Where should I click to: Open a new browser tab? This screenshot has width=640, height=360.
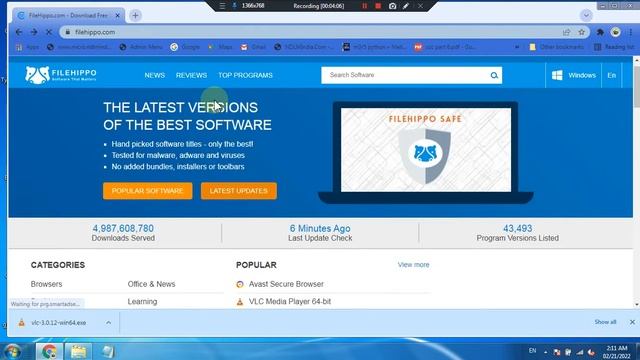136,16
